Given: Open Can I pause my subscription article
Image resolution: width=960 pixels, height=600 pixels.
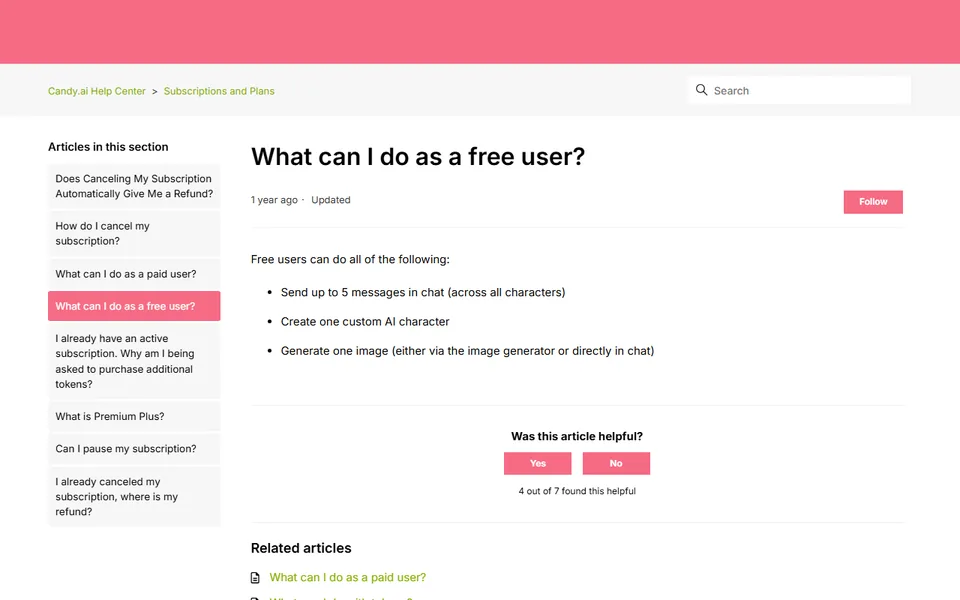Looking at the screenshot, I should click(134, 449).
